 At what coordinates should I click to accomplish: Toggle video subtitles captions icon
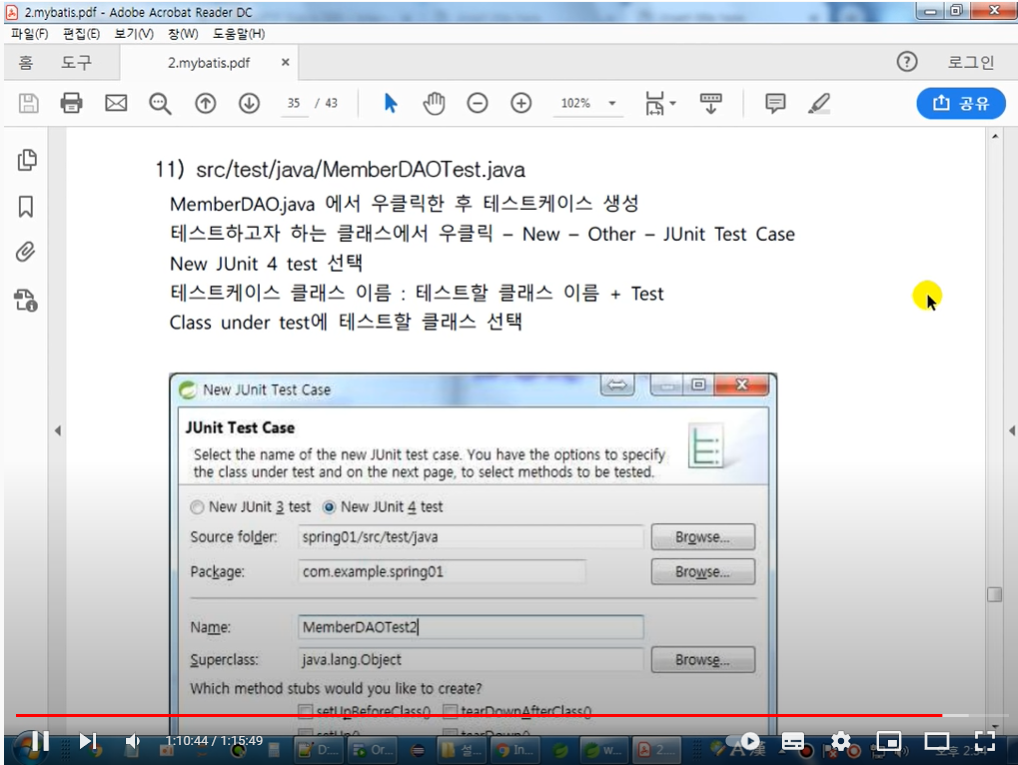(793, 741)
